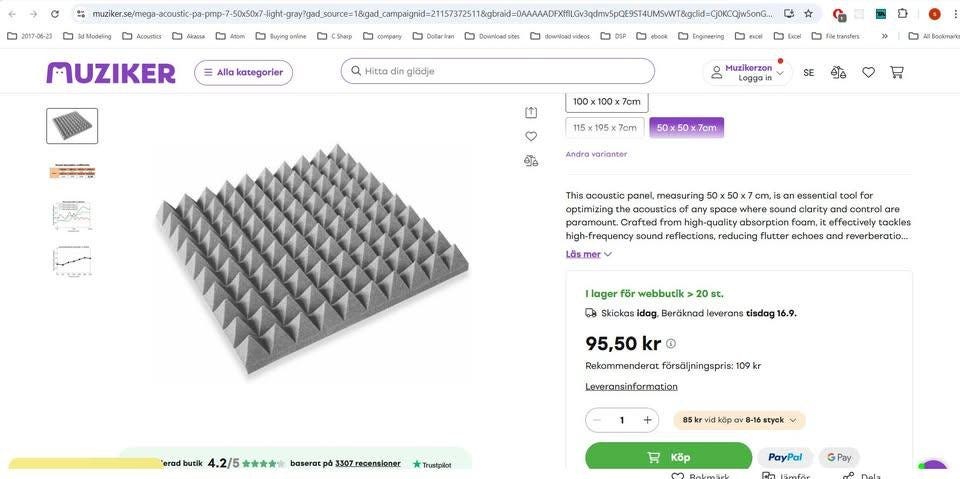Expand the Läs mer description text
960x479 pixels.
point(588,254)
